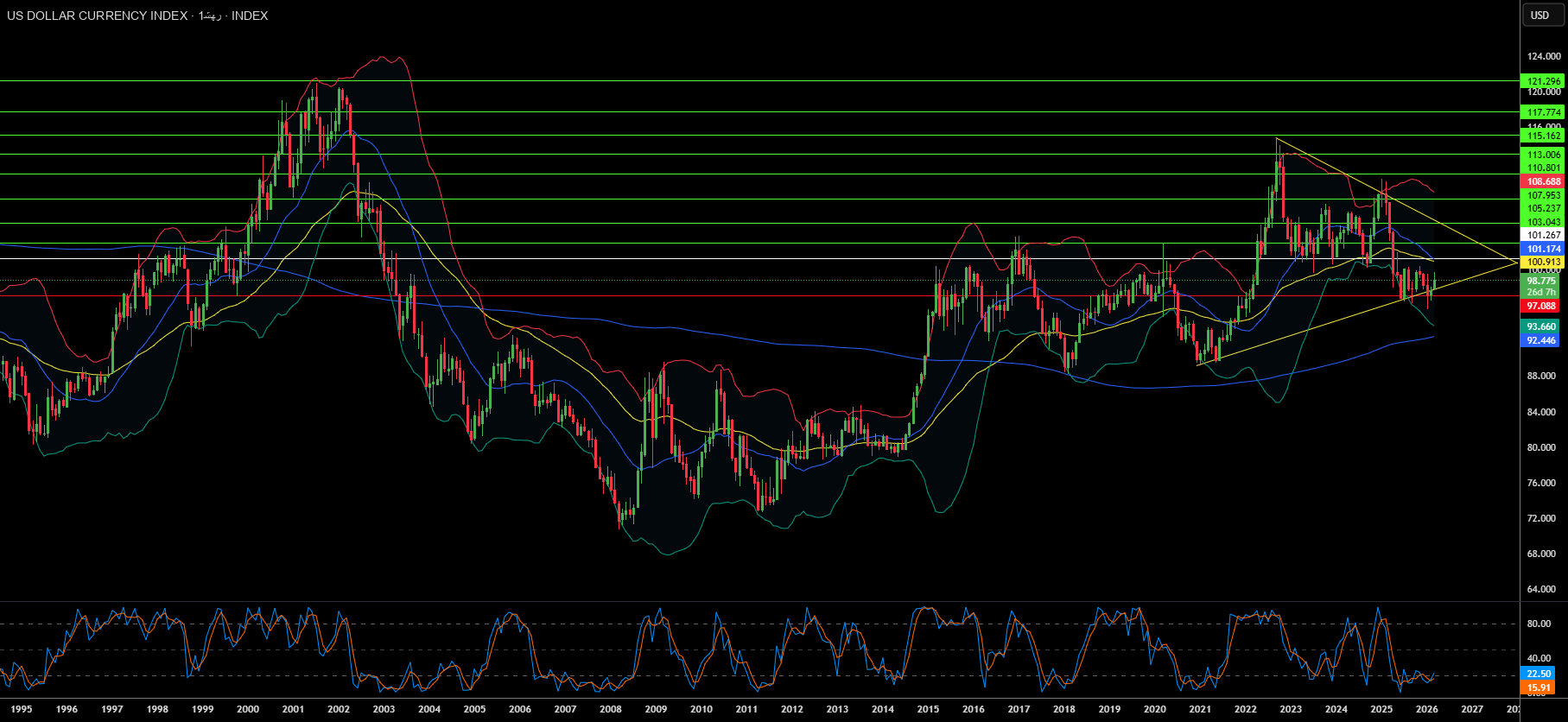
Task: Click the blue 22.50 oscillator value label
Action: [x=1539, y=674]
